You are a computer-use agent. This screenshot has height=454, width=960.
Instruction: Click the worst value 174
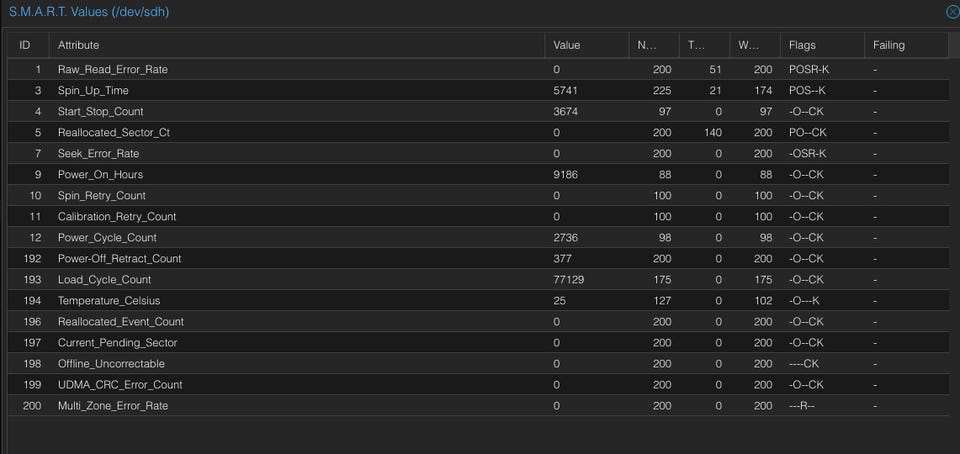pyautogui.click(x=763, y=91)
